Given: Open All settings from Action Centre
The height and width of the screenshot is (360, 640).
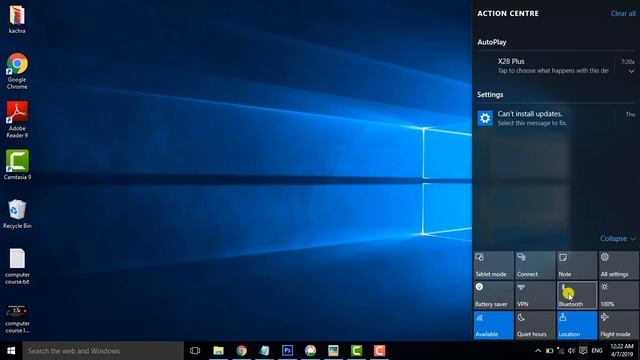Looking at the screenshot, I should pyautogui.click(x=618, y=265).
